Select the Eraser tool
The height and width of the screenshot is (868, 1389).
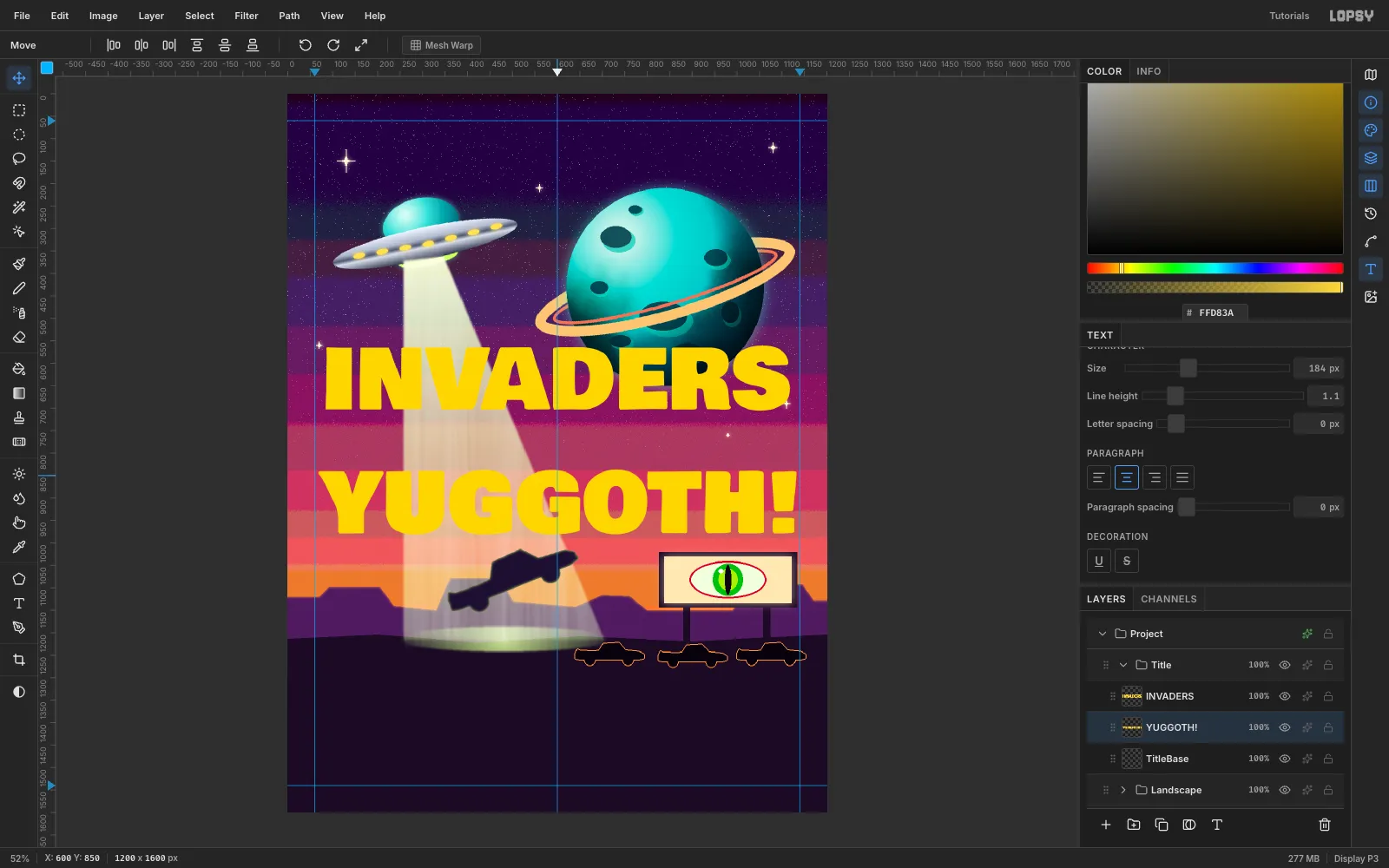click(x=19, y=337)
